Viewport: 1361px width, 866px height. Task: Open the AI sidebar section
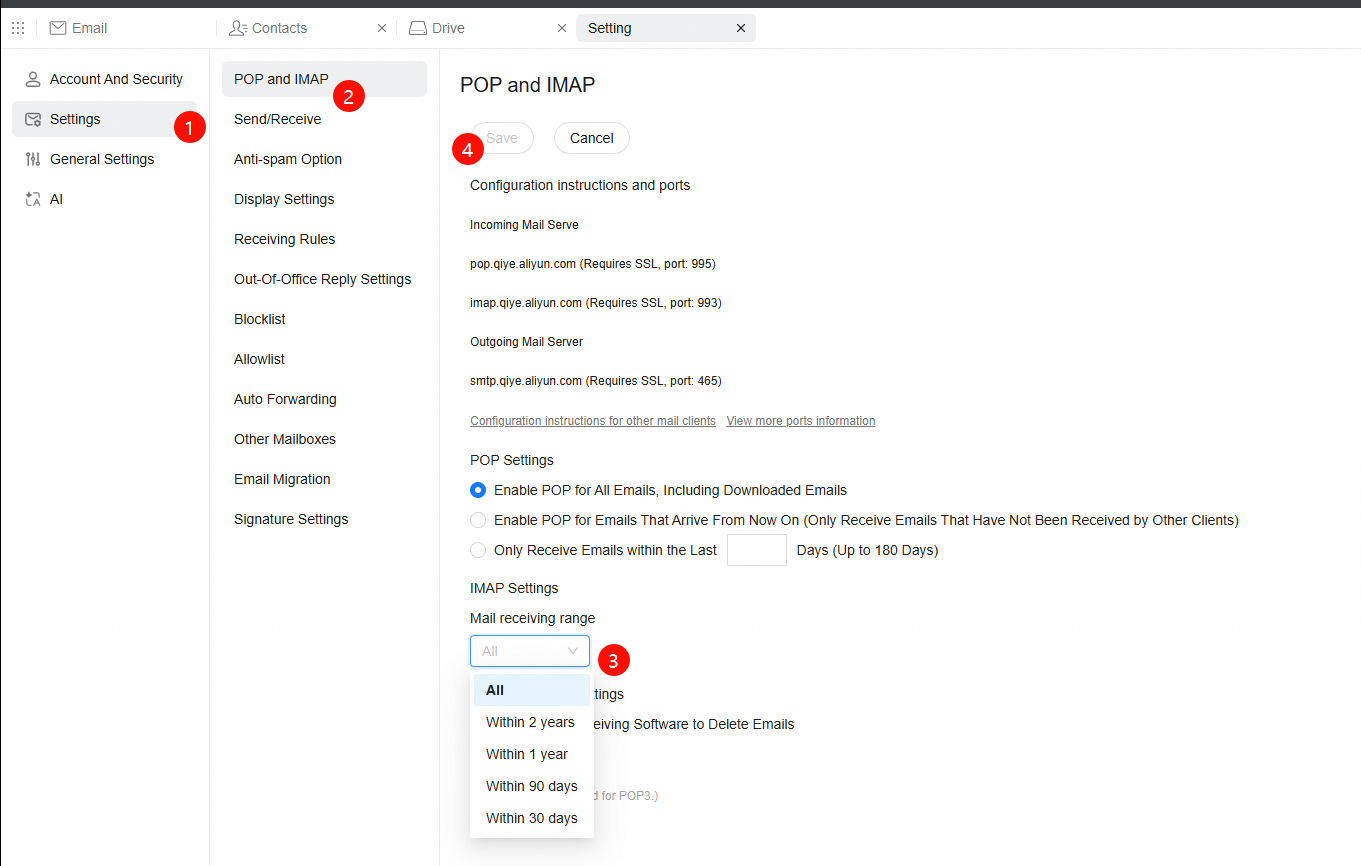click(x=104, y=199)
